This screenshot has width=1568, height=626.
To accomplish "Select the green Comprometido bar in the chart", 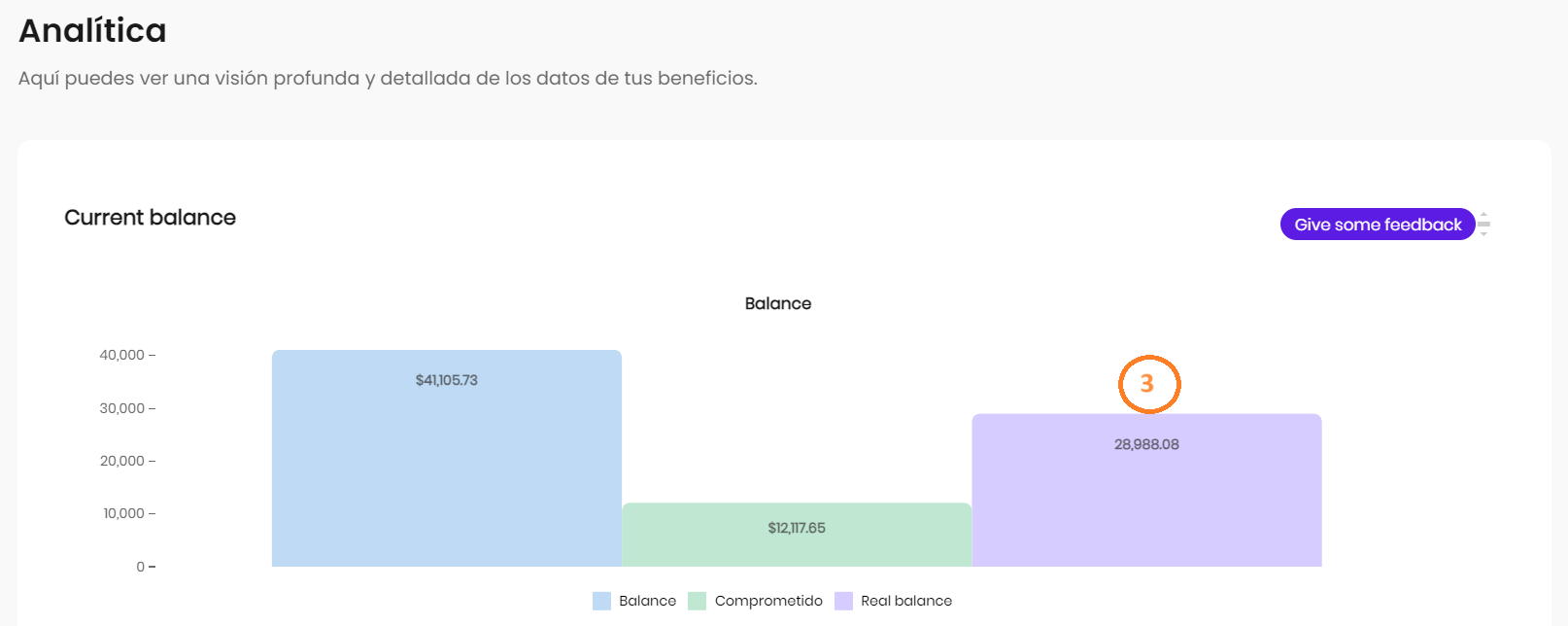I will coord(797,549).
